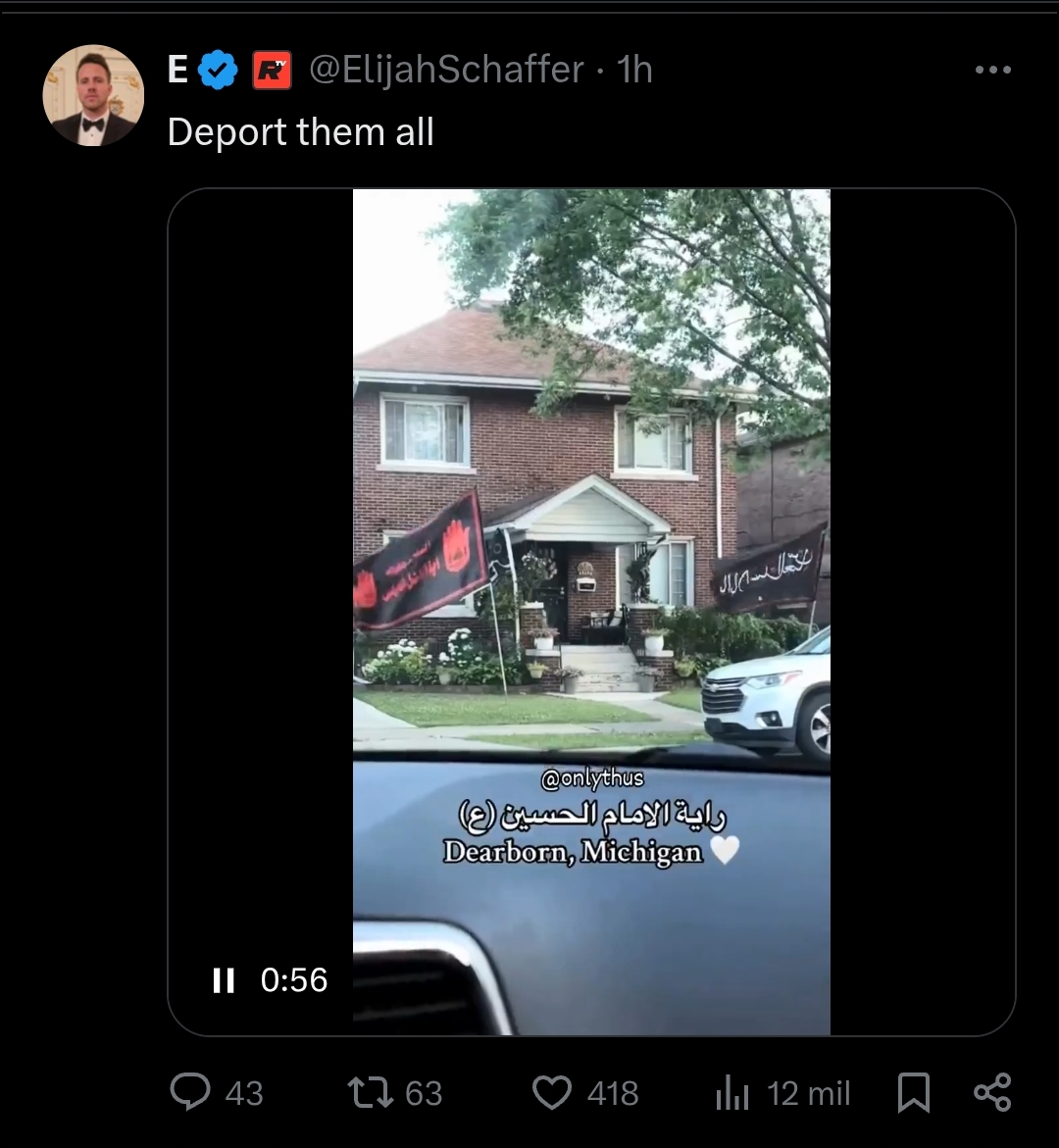Open the share post icon
The width and height of the screenshot is (1059, 1148).
(x=992, y=1092)
